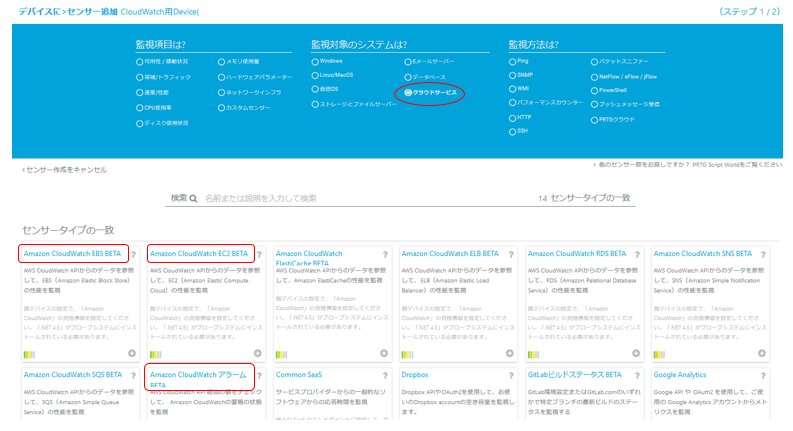This screenshot has width=793, height=431.
Task: Select the Linux/MacOS radio option
Action: (x=315, y=75)
